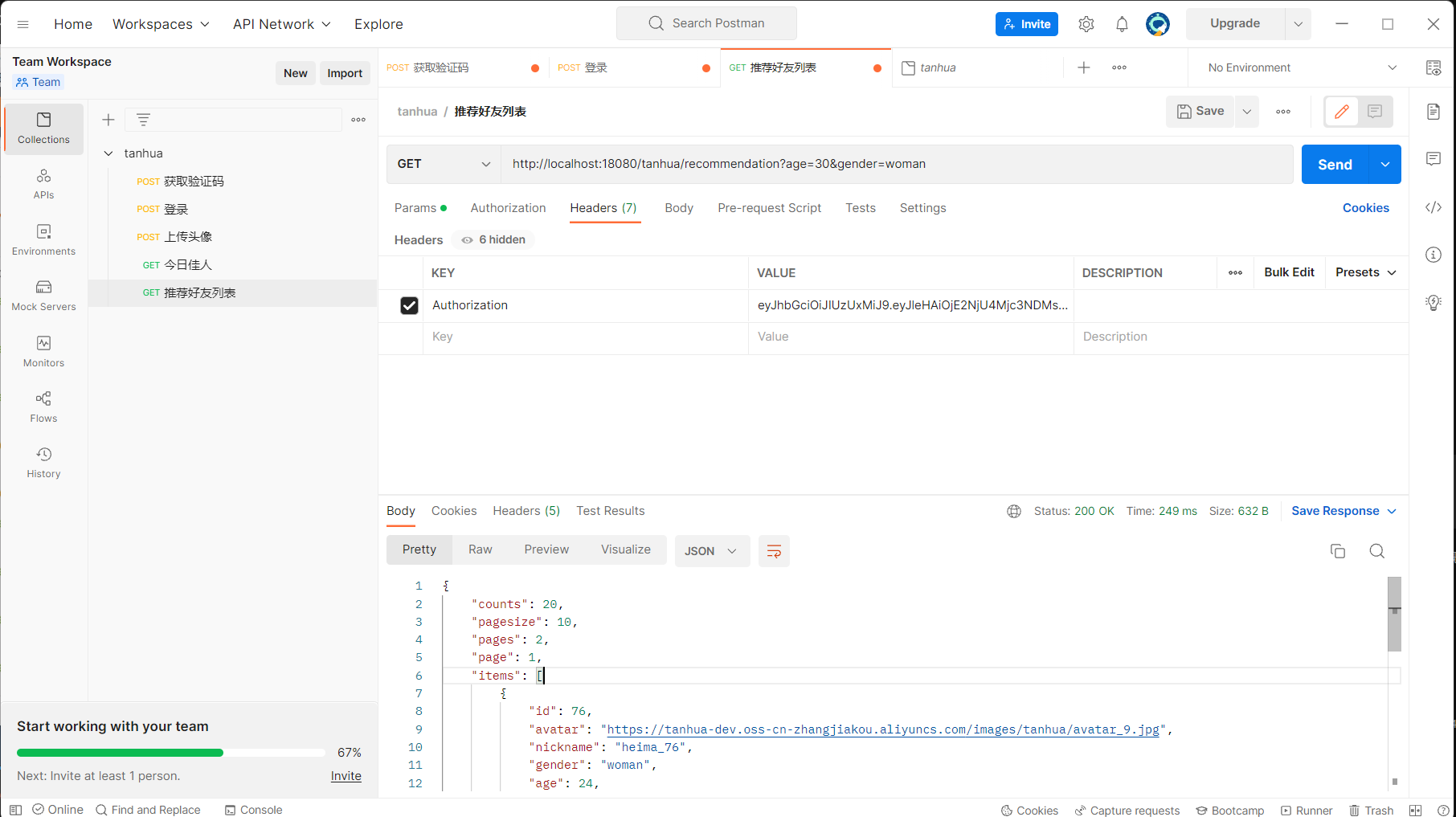The height and width of the screenshot is (817, 1456).
Task: Click the hamburger menu icon
Action: tap(22, 24)
